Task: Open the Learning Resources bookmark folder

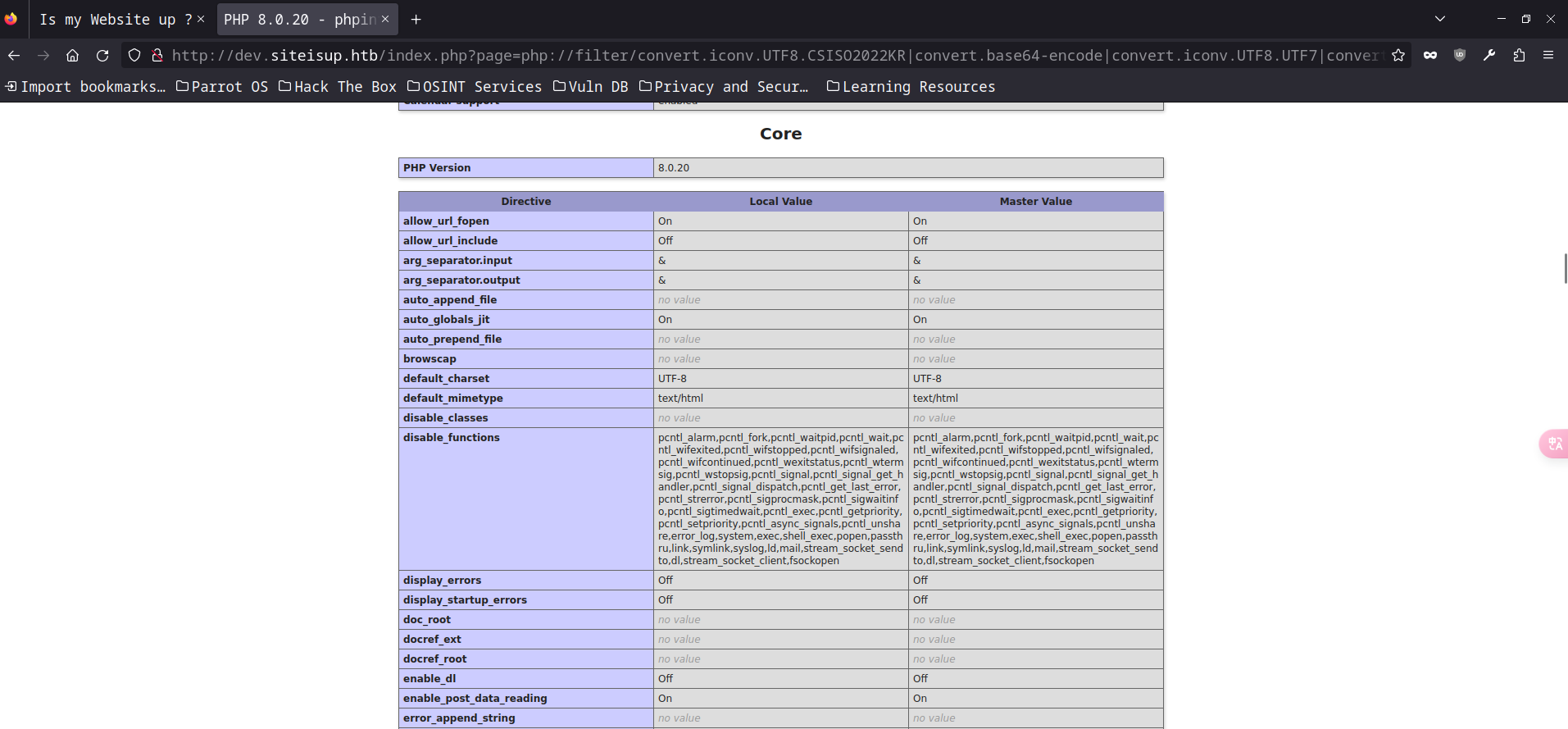Action: pyautogui.click(x=911, y=86)
